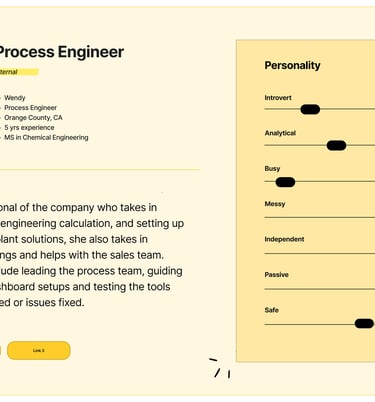This screenshot has height=402, width=375.
Task: Click the name Wendy in the list
Action: 15,98
